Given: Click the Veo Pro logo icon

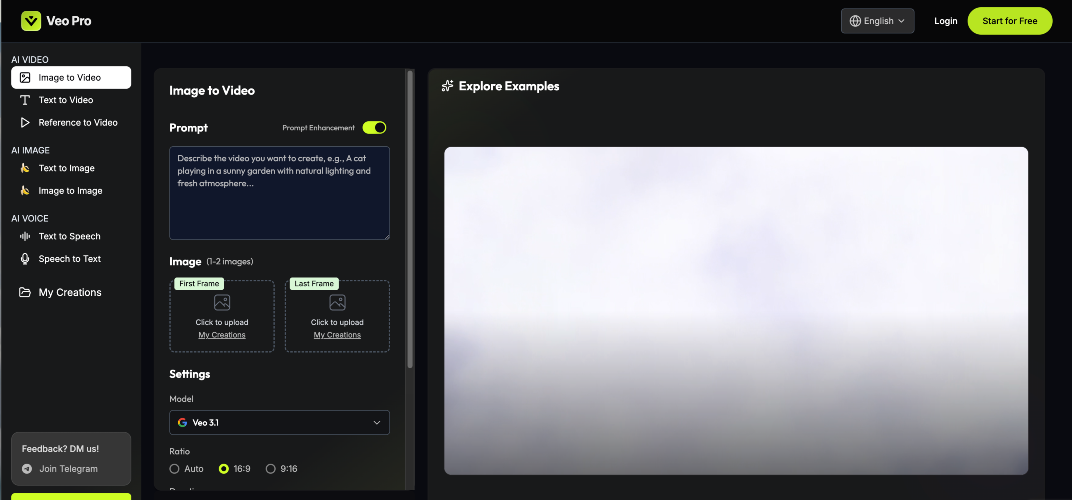Looking at the screenshot, I should (x=31, y=21).
